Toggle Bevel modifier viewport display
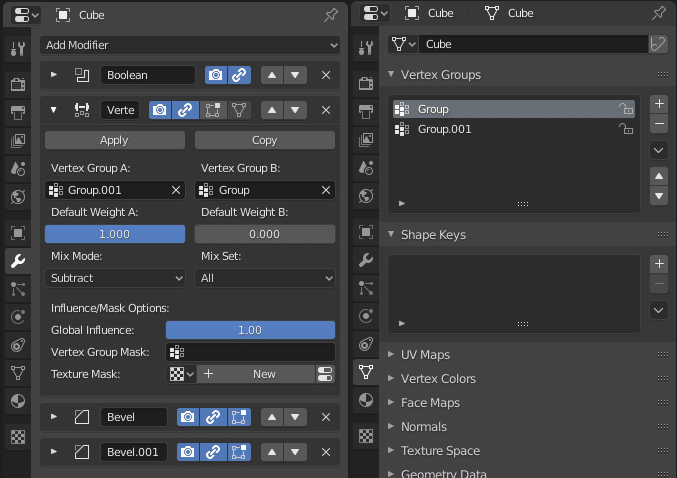This screenshot has width=677, height=478. pyautogui.click(x=212, y=417)
